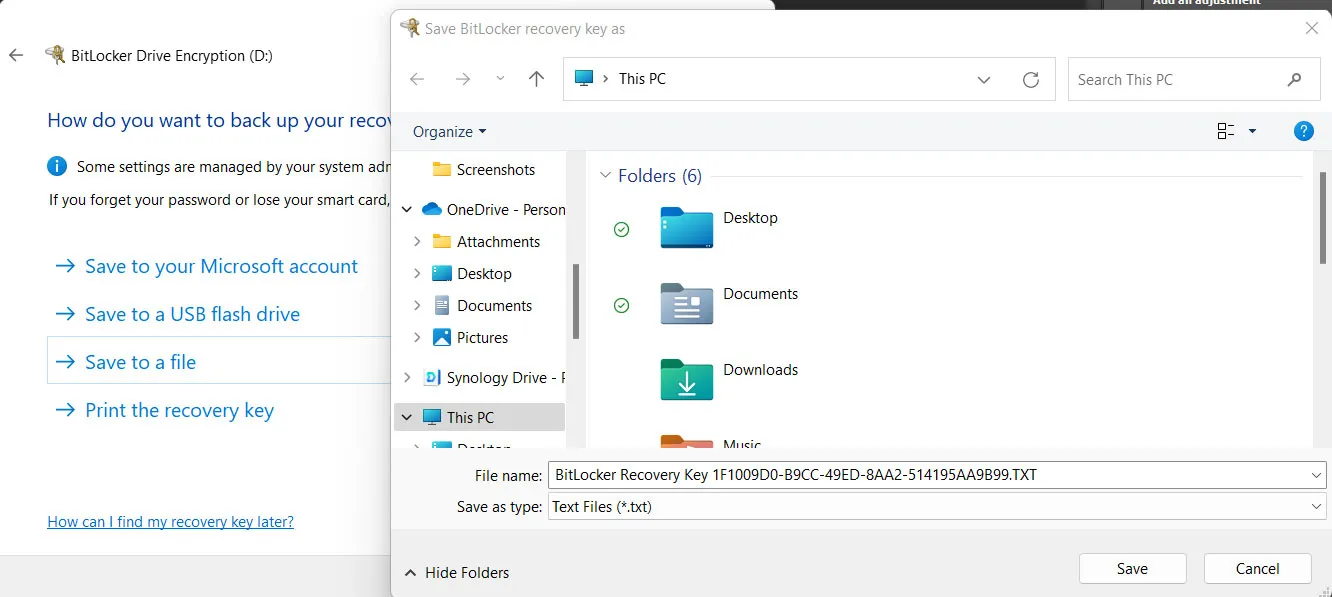Expand Attachments folder in the tree

417,242
